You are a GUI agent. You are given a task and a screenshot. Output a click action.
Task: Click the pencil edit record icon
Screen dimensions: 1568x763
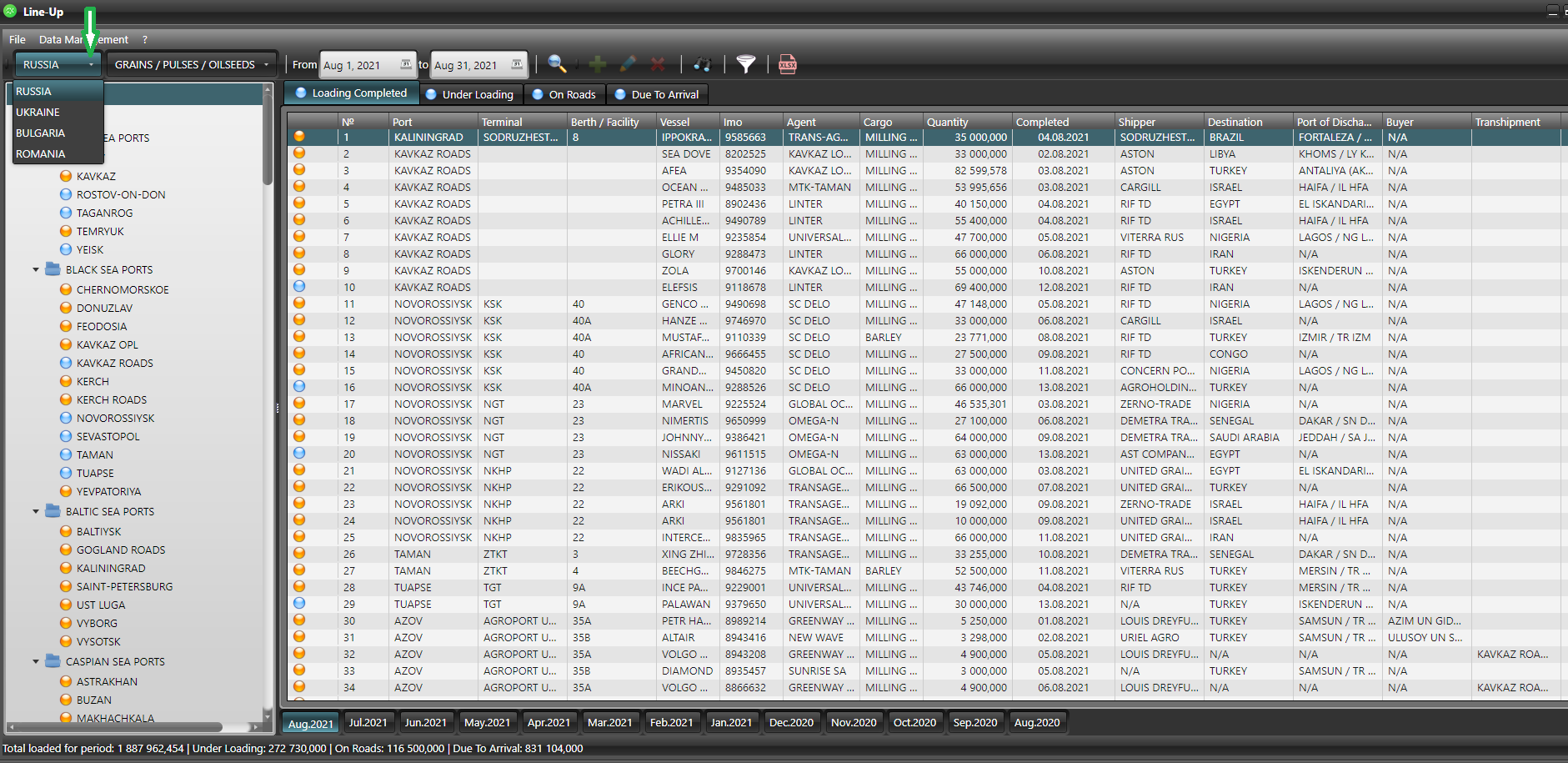[628, 64]
